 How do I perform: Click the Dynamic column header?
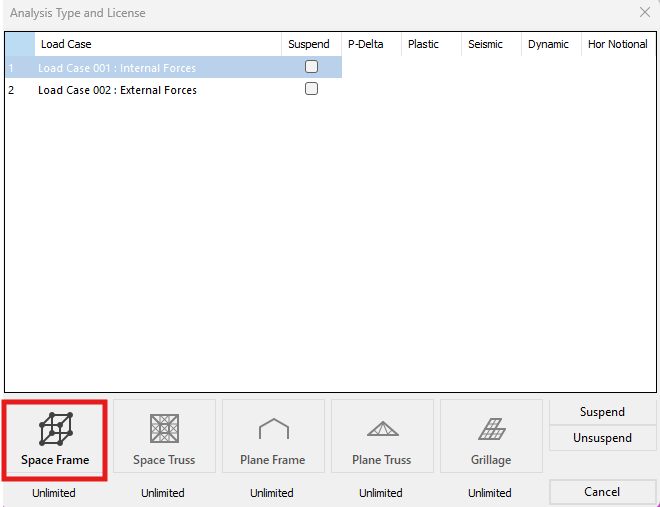coord(550,44)
